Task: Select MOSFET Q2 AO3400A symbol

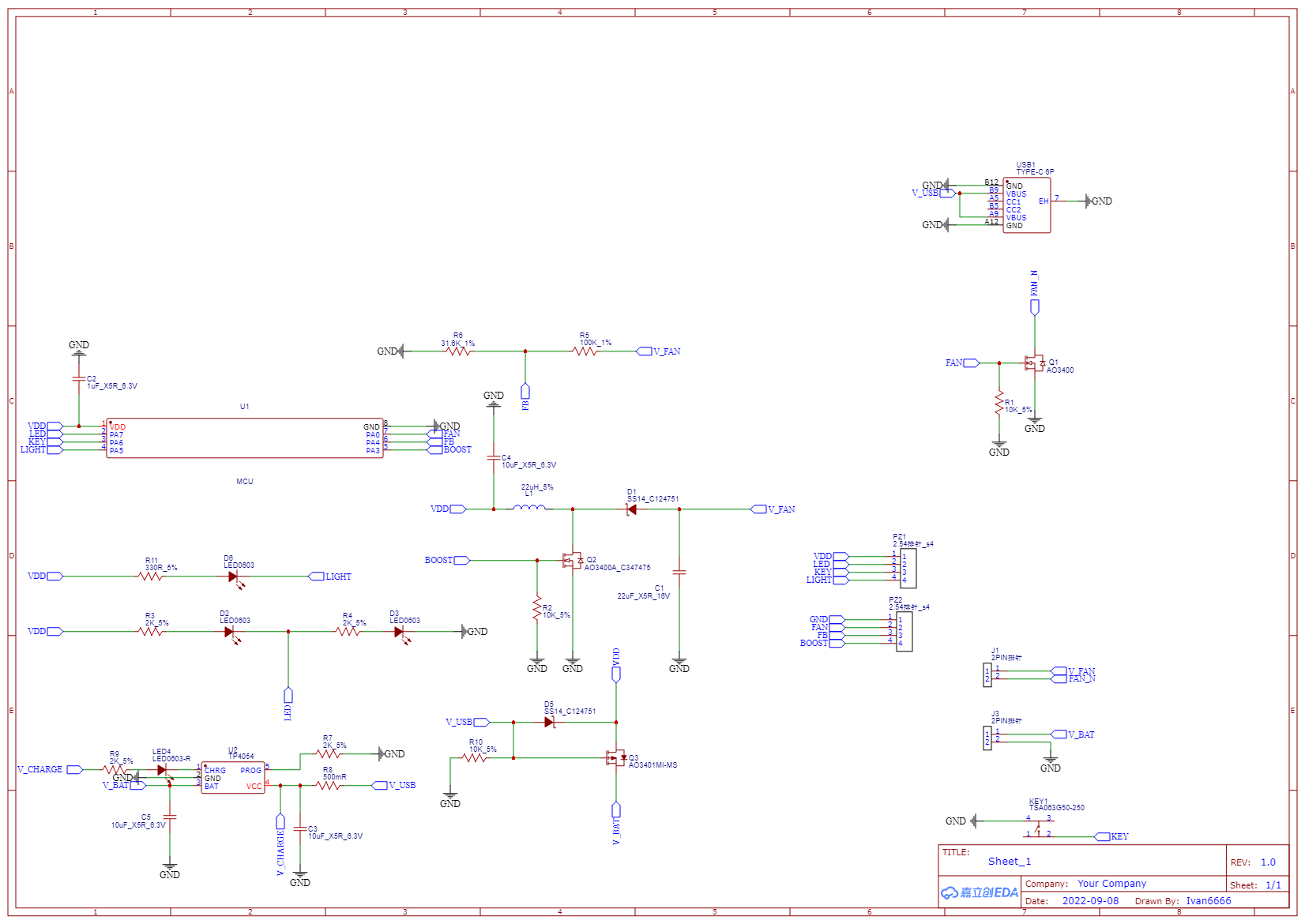Action: 572,561
